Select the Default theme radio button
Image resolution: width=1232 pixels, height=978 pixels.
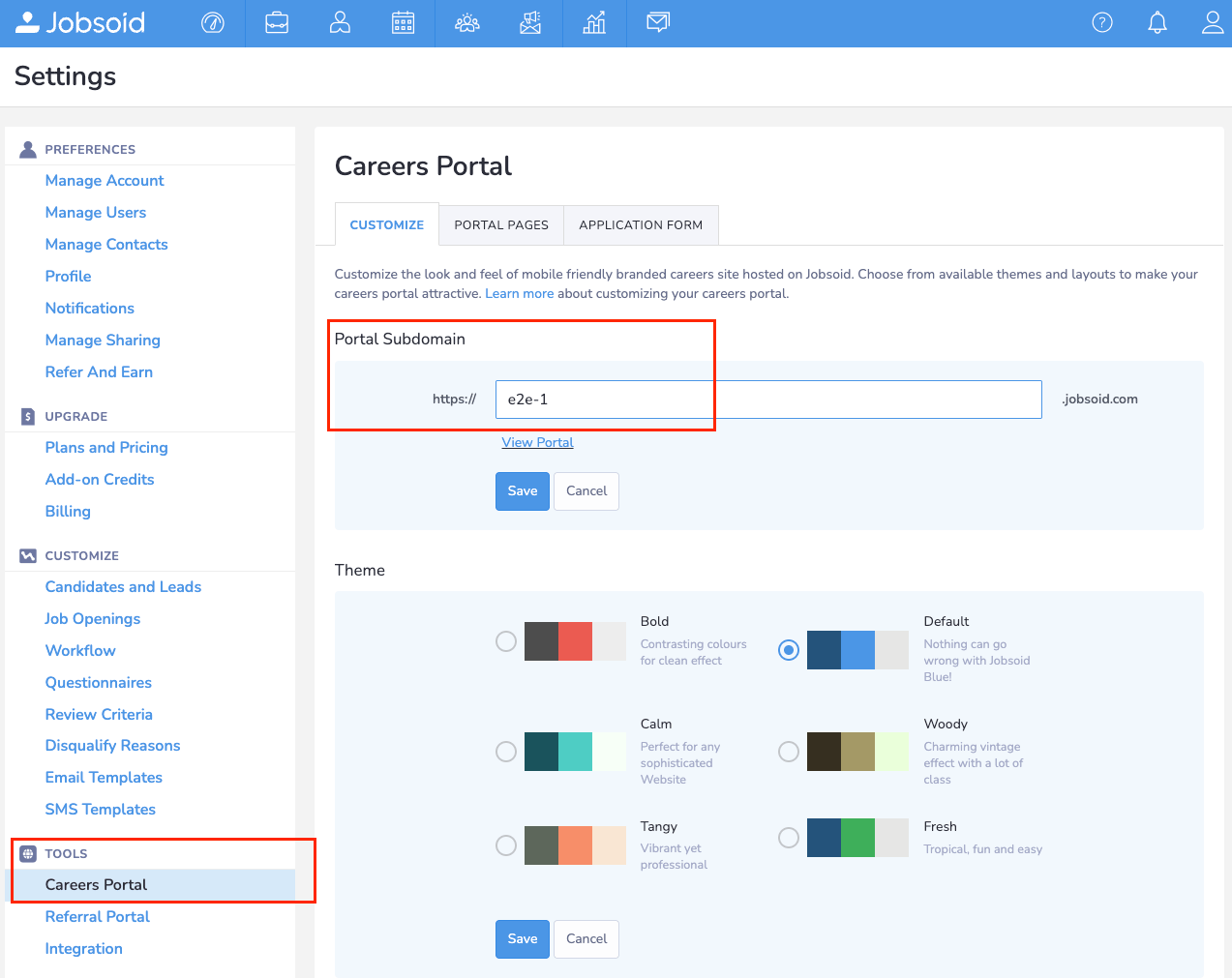(x=789, y=650)
